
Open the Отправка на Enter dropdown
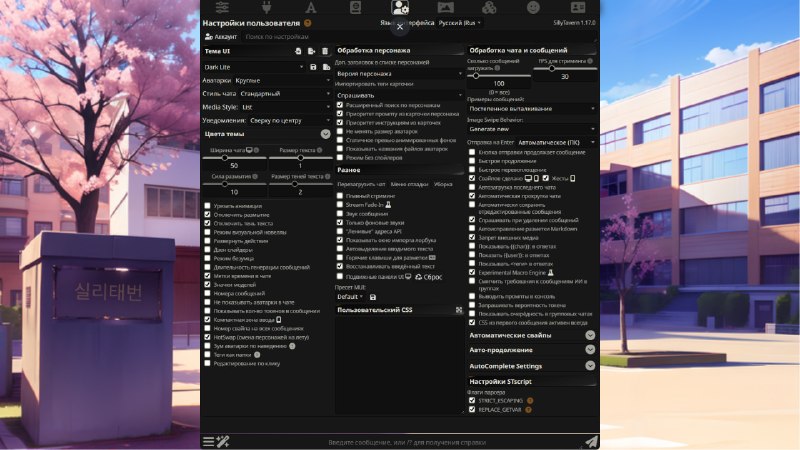pyautogui.click(x=556, y=142)
